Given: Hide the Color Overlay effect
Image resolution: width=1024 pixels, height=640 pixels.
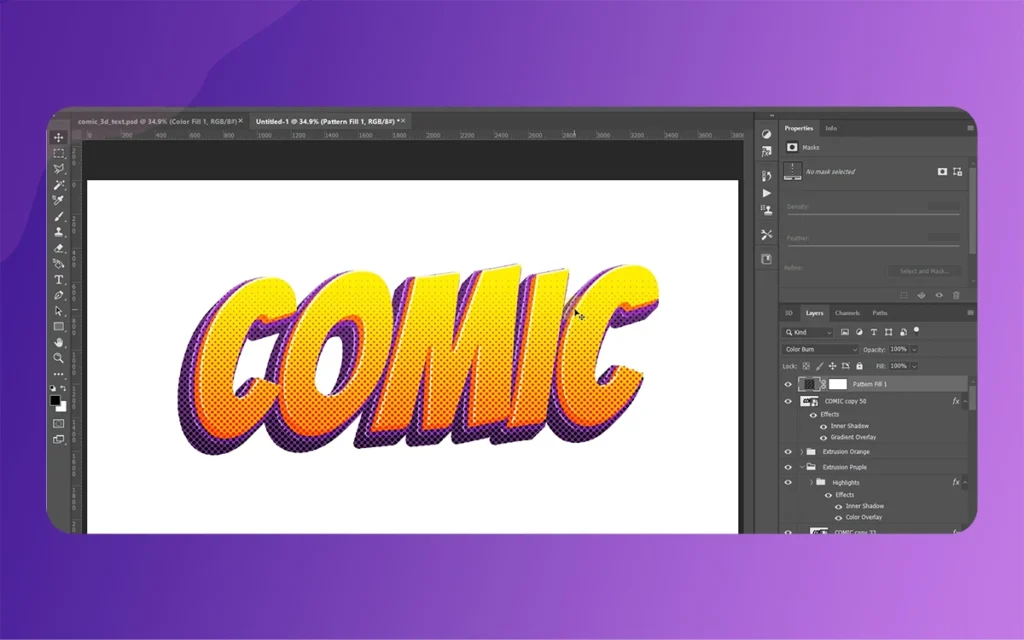Looking at the screenshot, I should pos(839,518).
